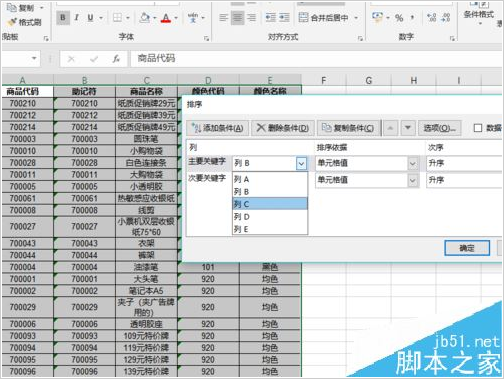Open font color dropdown arrow
Viewport: 504px width, 379px height.
tap(176, 18)
